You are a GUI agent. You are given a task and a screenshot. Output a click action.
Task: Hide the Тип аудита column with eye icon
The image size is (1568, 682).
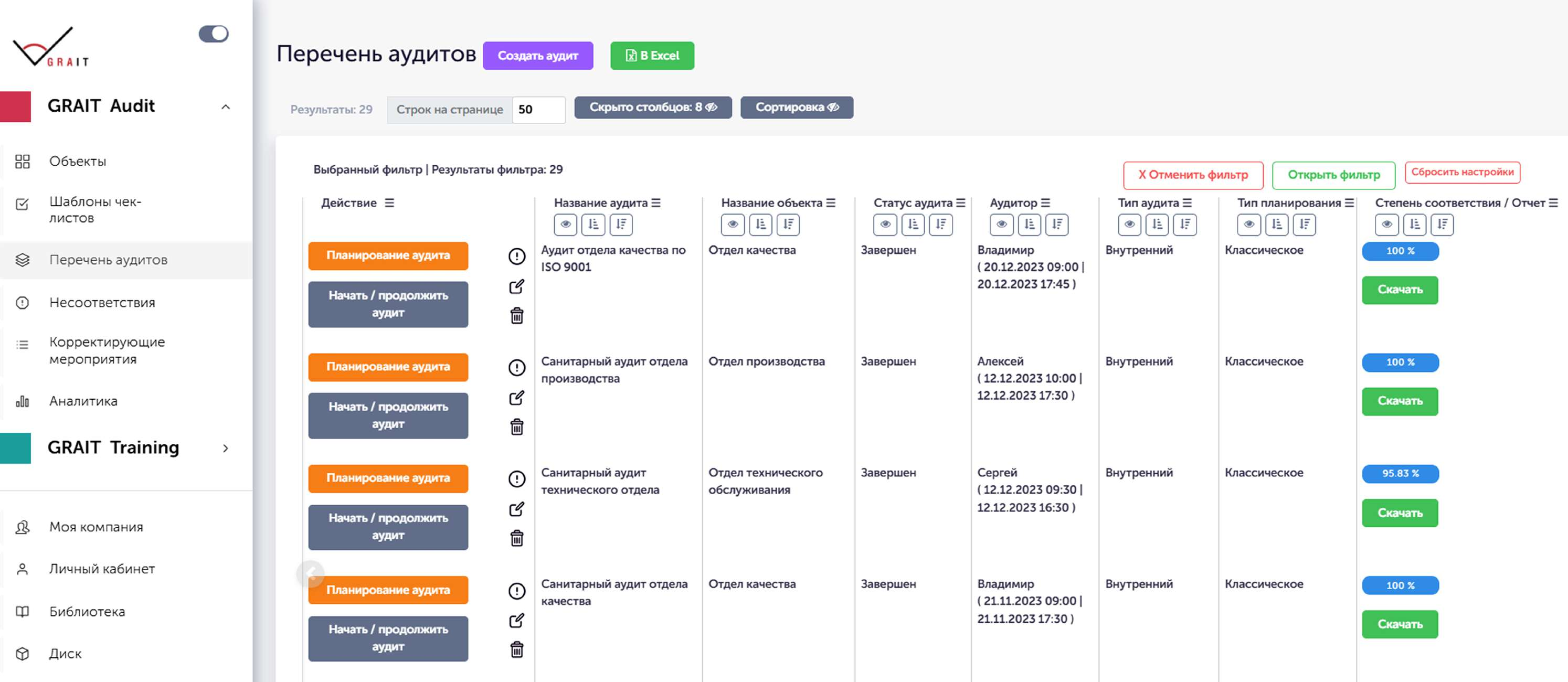(x=1129, y=225)
